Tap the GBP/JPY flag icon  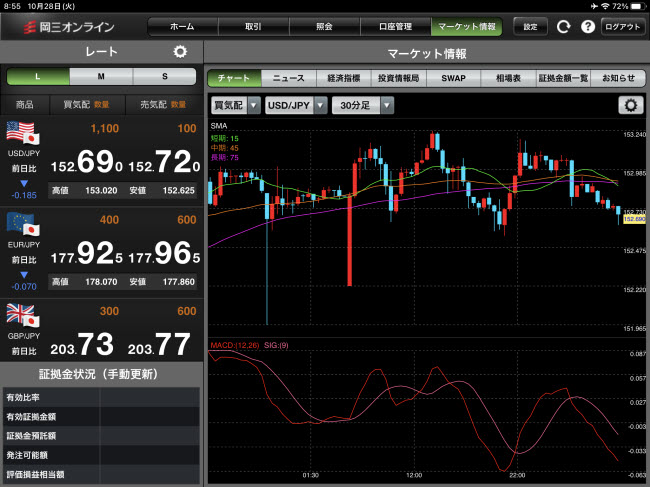click(x=23, y=315)
